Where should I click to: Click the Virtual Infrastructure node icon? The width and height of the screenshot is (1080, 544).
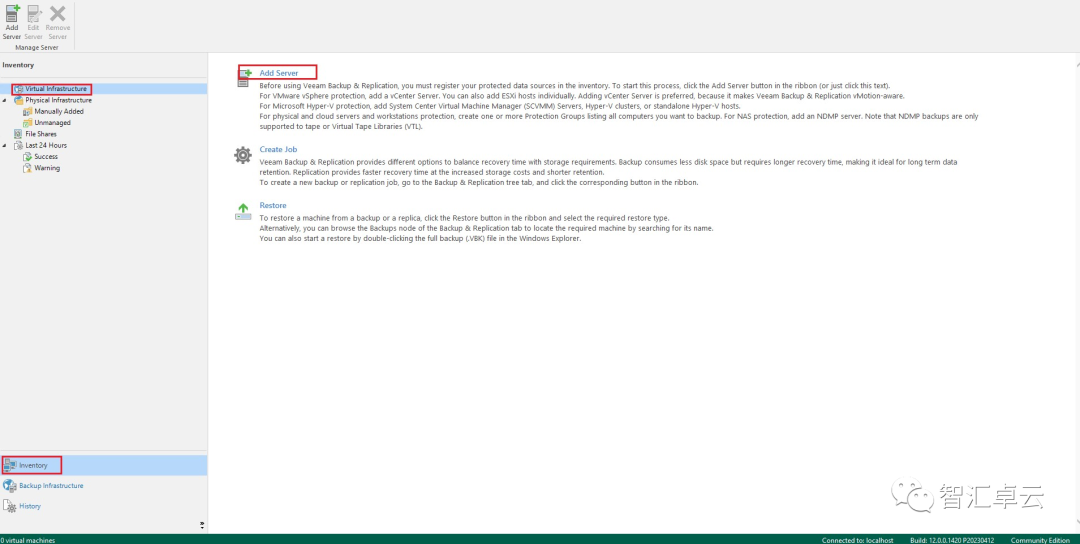click(19, 90)
